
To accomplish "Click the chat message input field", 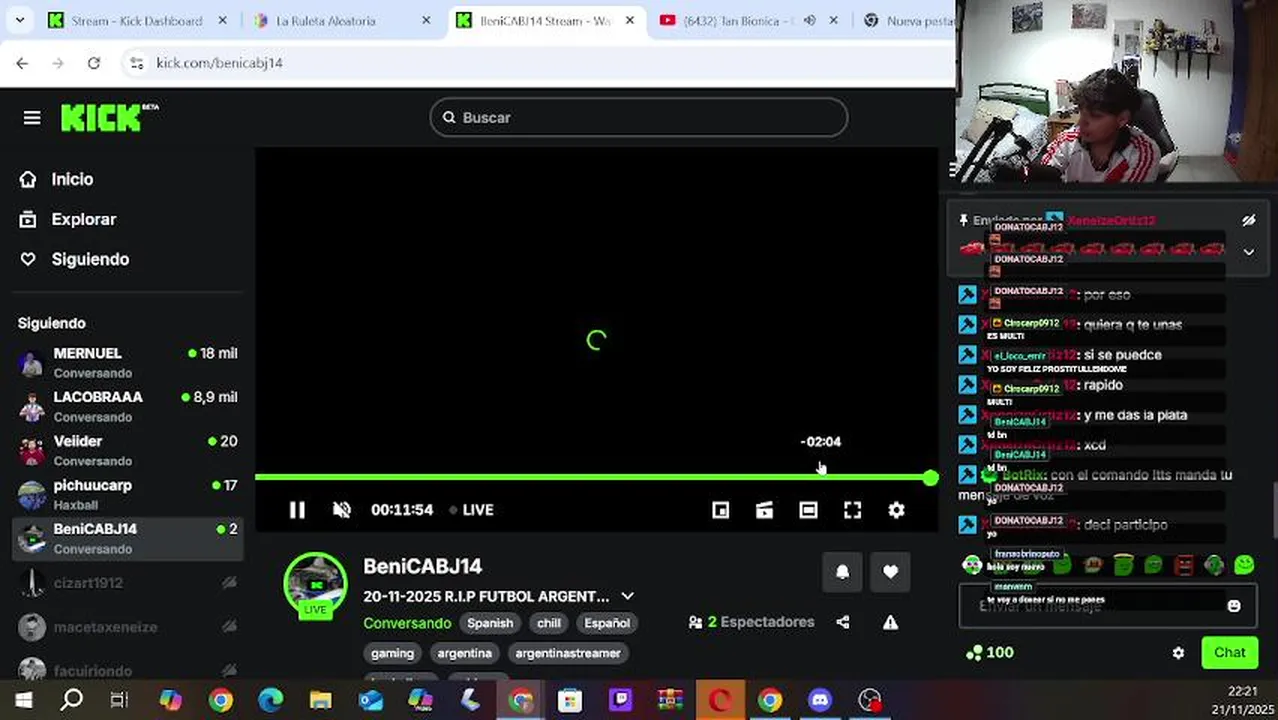I will coord(1108,606).
